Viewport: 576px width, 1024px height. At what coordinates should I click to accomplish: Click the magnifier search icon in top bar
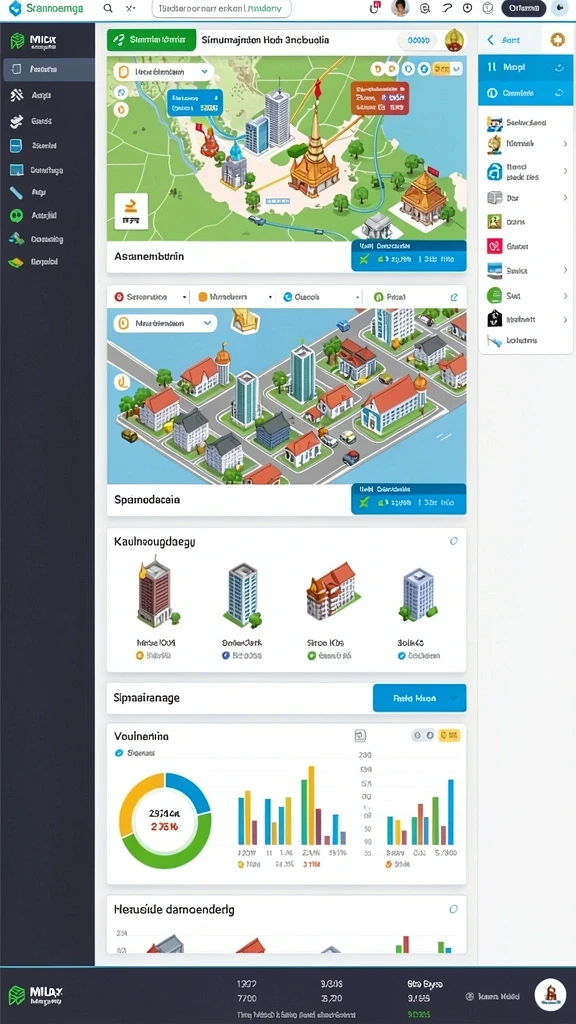108,8
